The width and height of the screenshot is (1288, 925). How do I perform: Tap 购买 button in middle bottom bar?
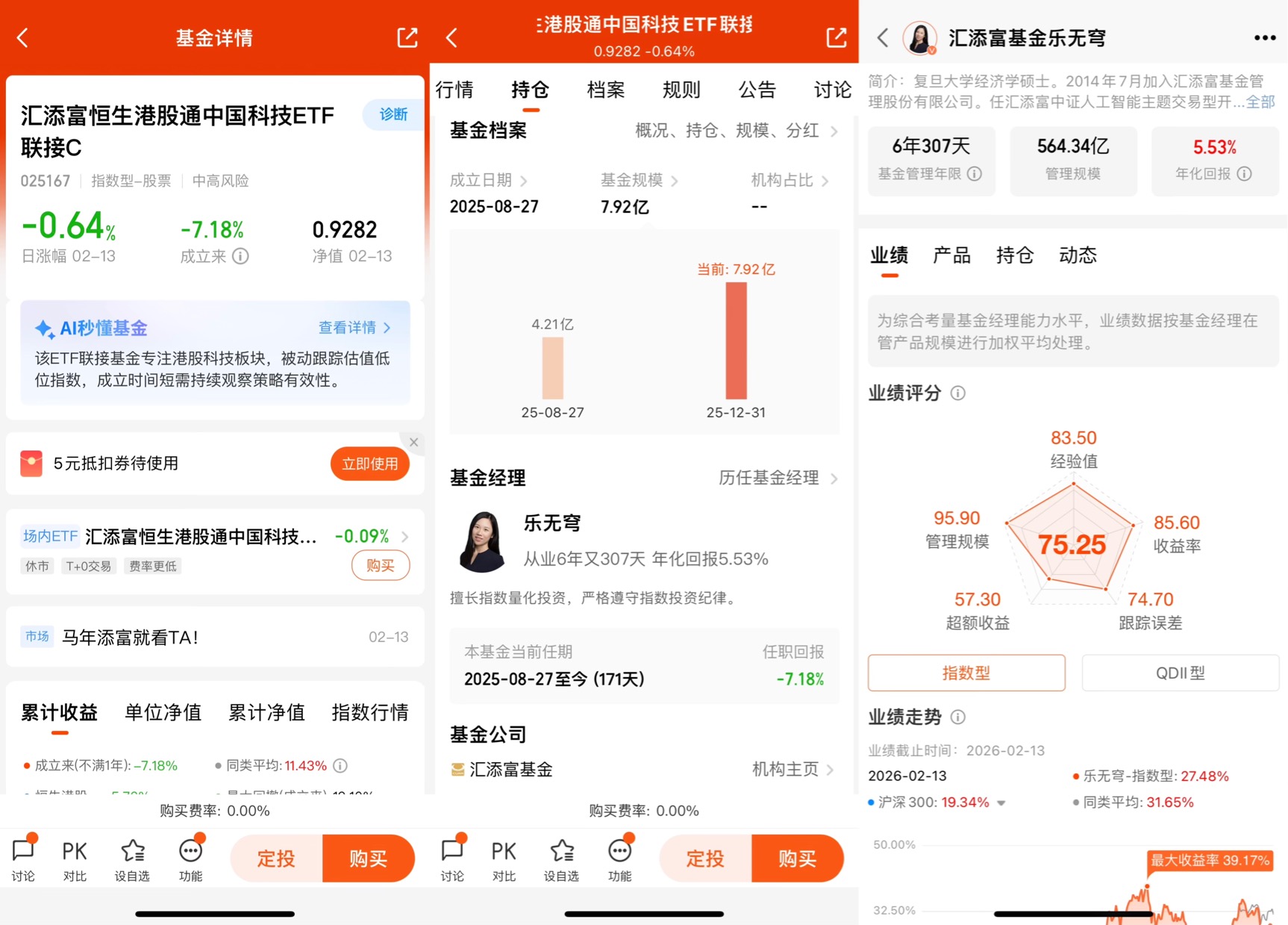pos(798,859)
